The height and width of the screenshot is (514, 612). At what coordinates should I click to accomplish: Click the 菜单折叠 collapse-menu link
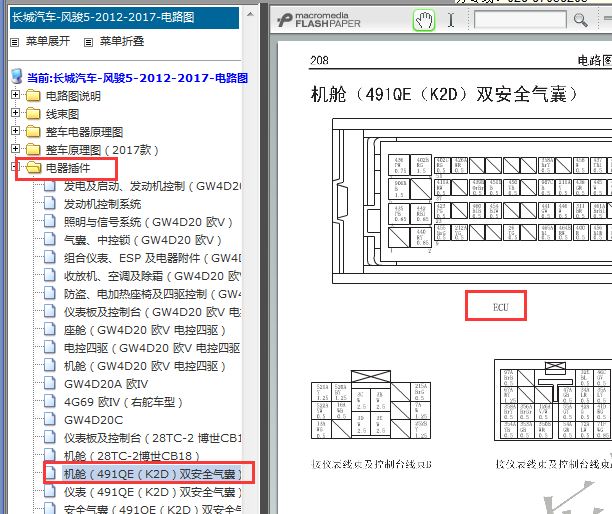click(x=122, y=41)
